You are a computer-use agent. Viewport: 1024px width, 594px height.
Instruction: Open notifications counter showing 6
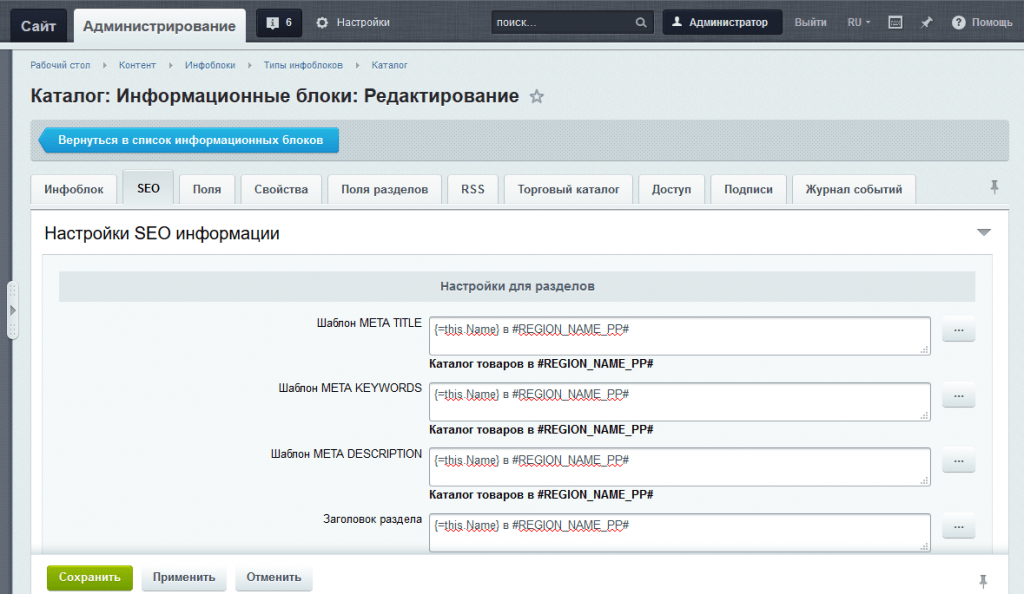[279, 22]
